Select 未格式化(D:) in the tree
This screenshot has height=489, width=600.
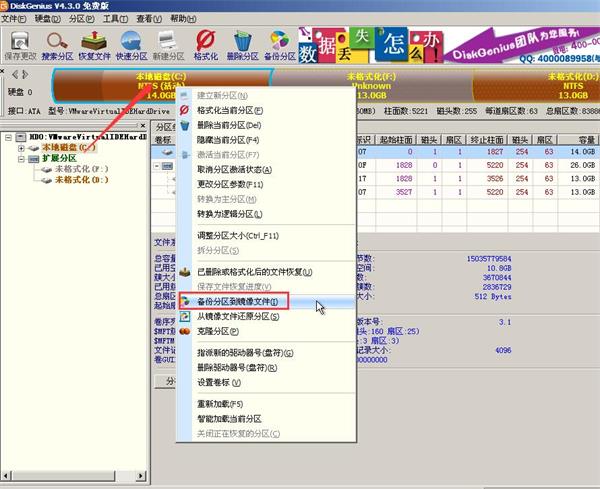pos(82,179)
